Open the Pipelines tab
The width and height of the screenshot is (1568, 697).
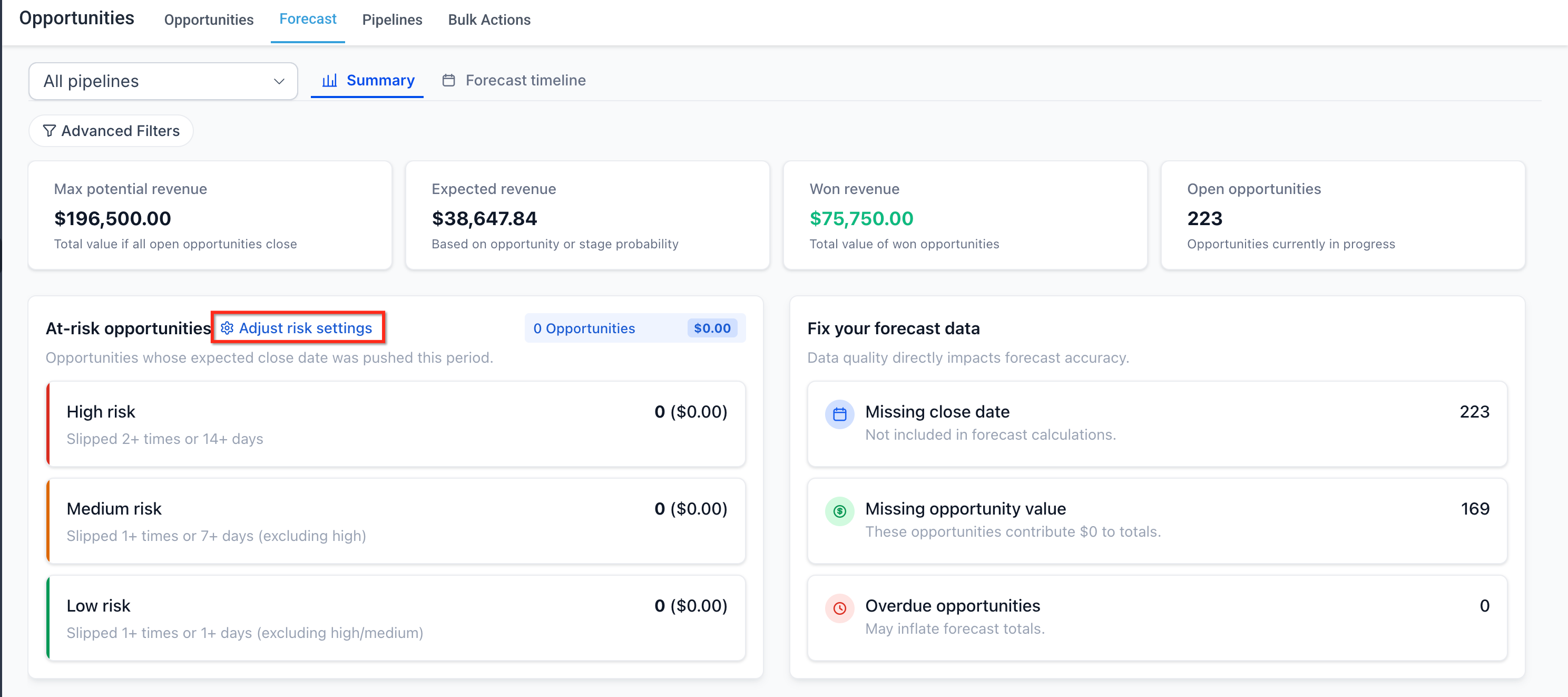point(392,20)
